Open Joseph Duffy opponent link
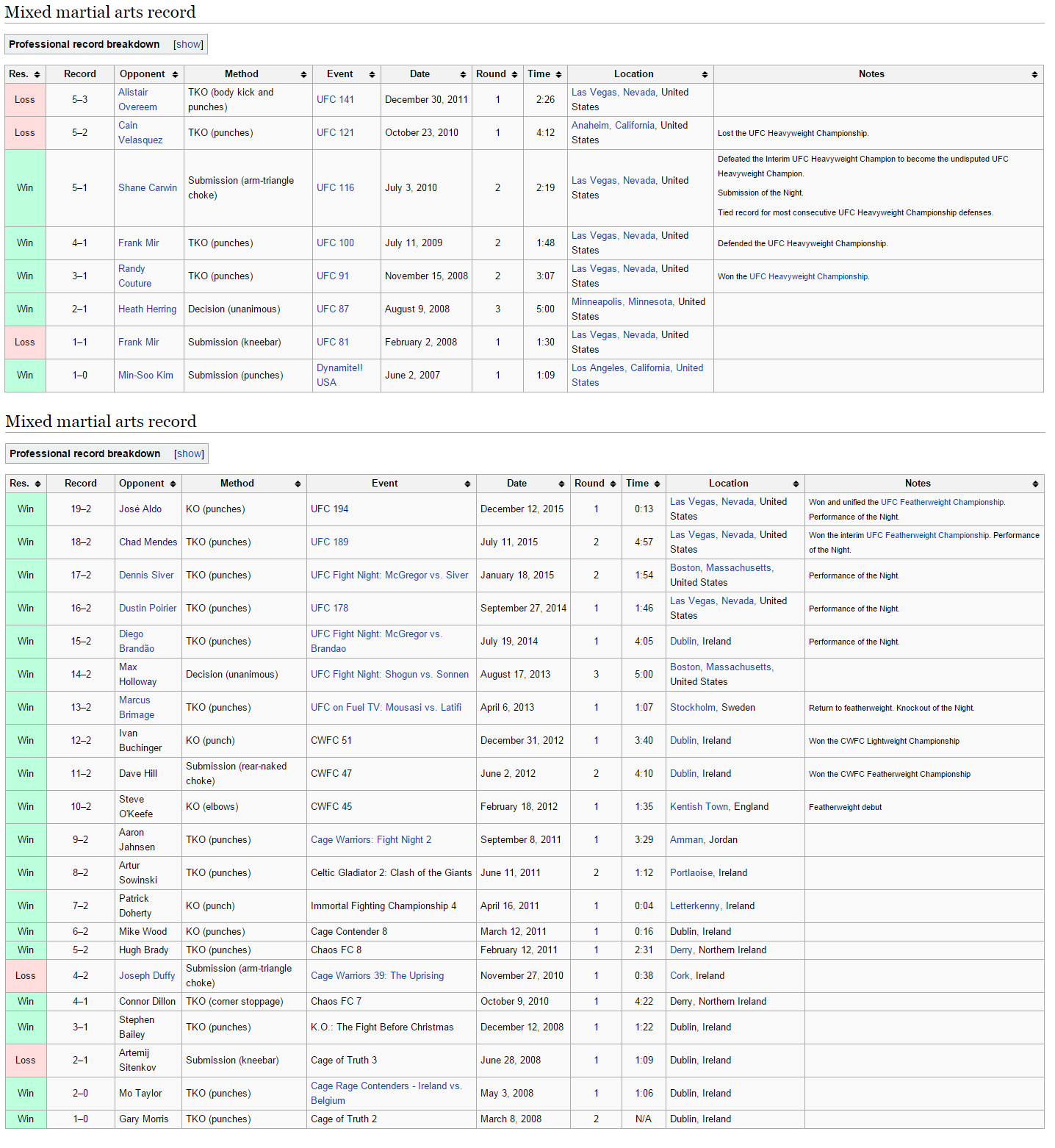1055x1148 pixels. (x=147, y=976)
